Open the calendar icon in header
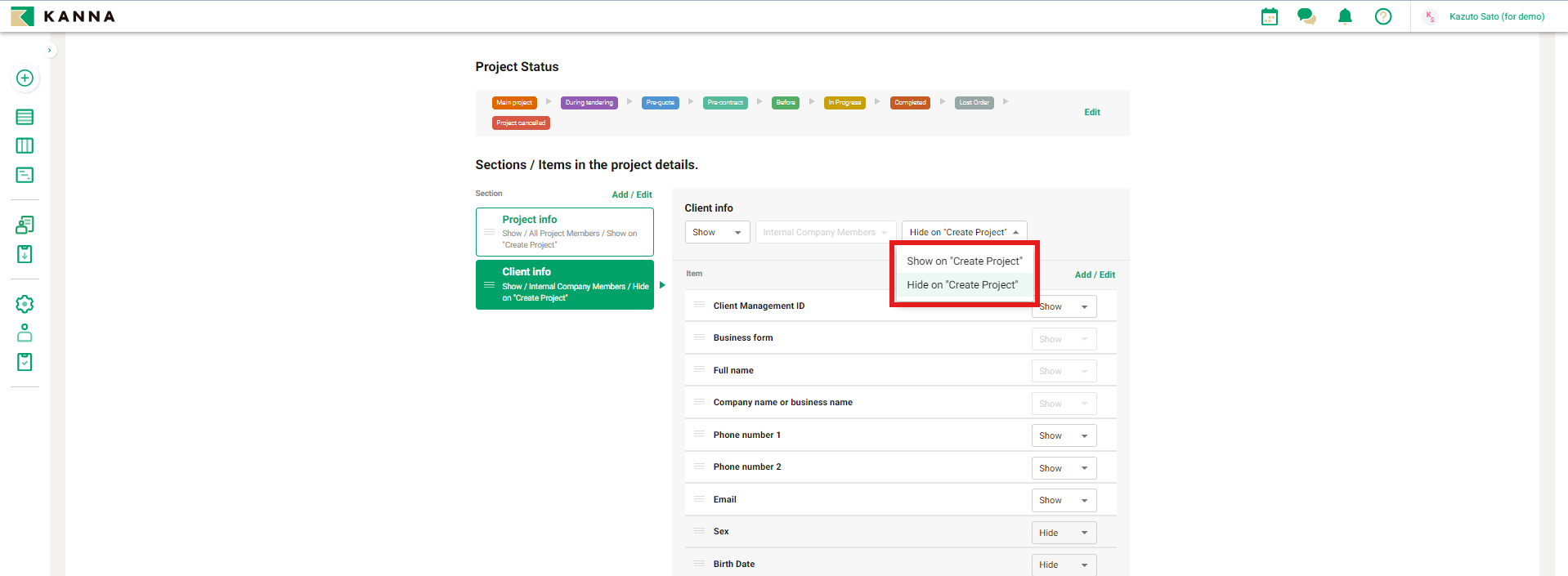This screenshot has height=576, width=1568. coord(1269,16)
